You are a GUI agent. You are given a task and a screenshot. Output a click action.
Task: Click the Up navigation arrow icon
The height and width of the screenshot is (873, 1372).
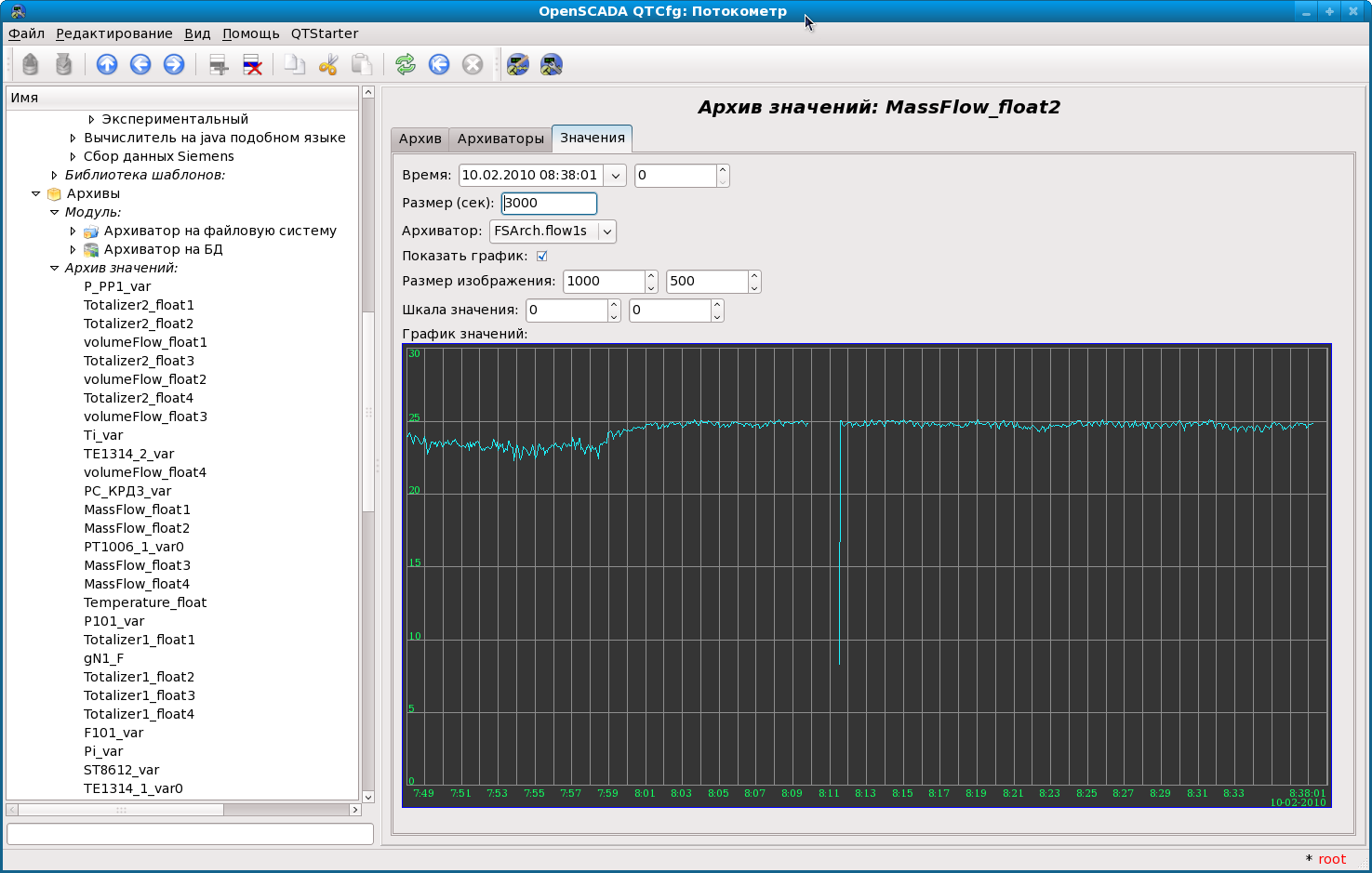point(107,64)
